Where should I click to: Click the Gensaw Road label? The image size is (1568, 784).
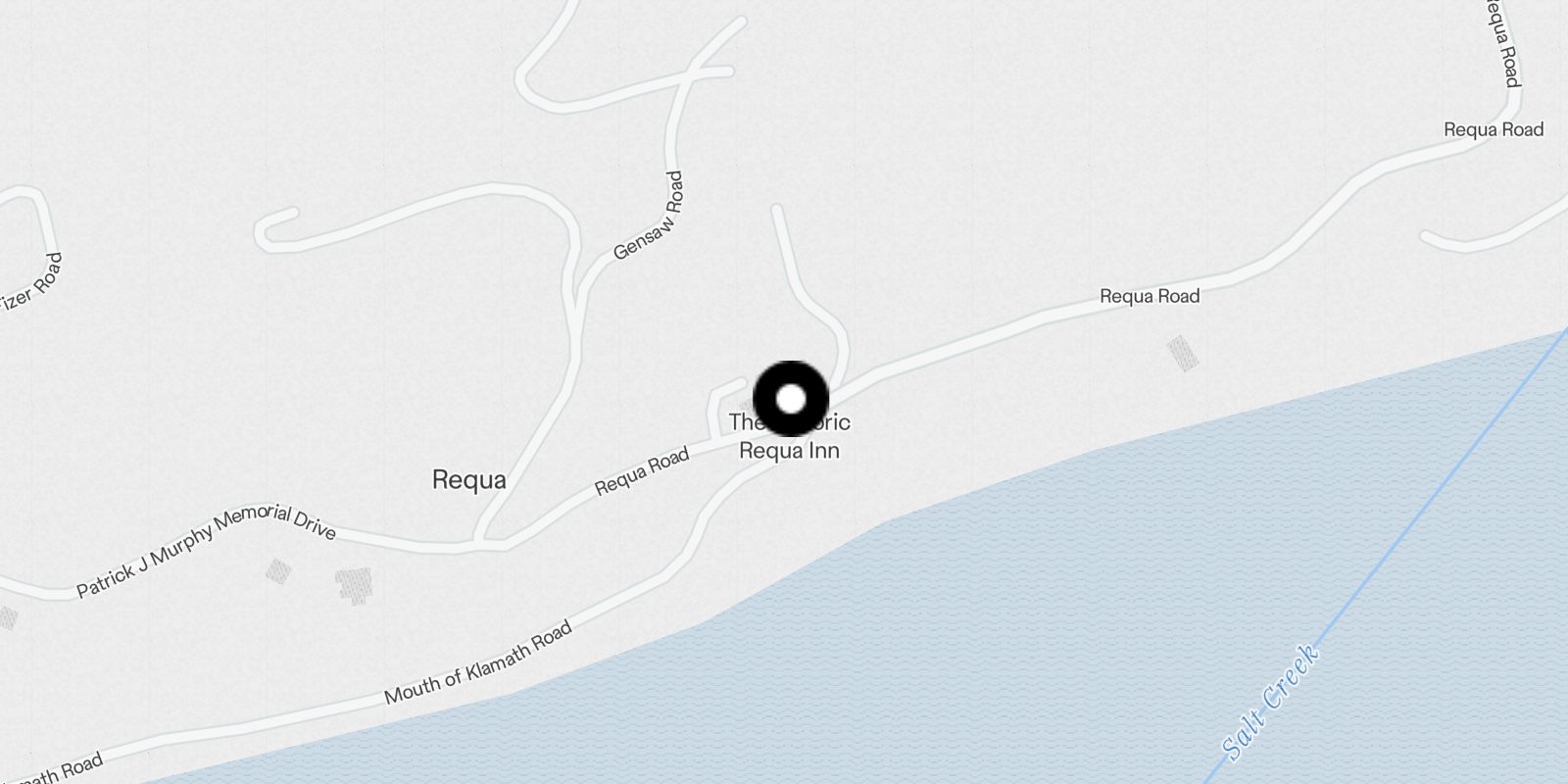(648, 216)
